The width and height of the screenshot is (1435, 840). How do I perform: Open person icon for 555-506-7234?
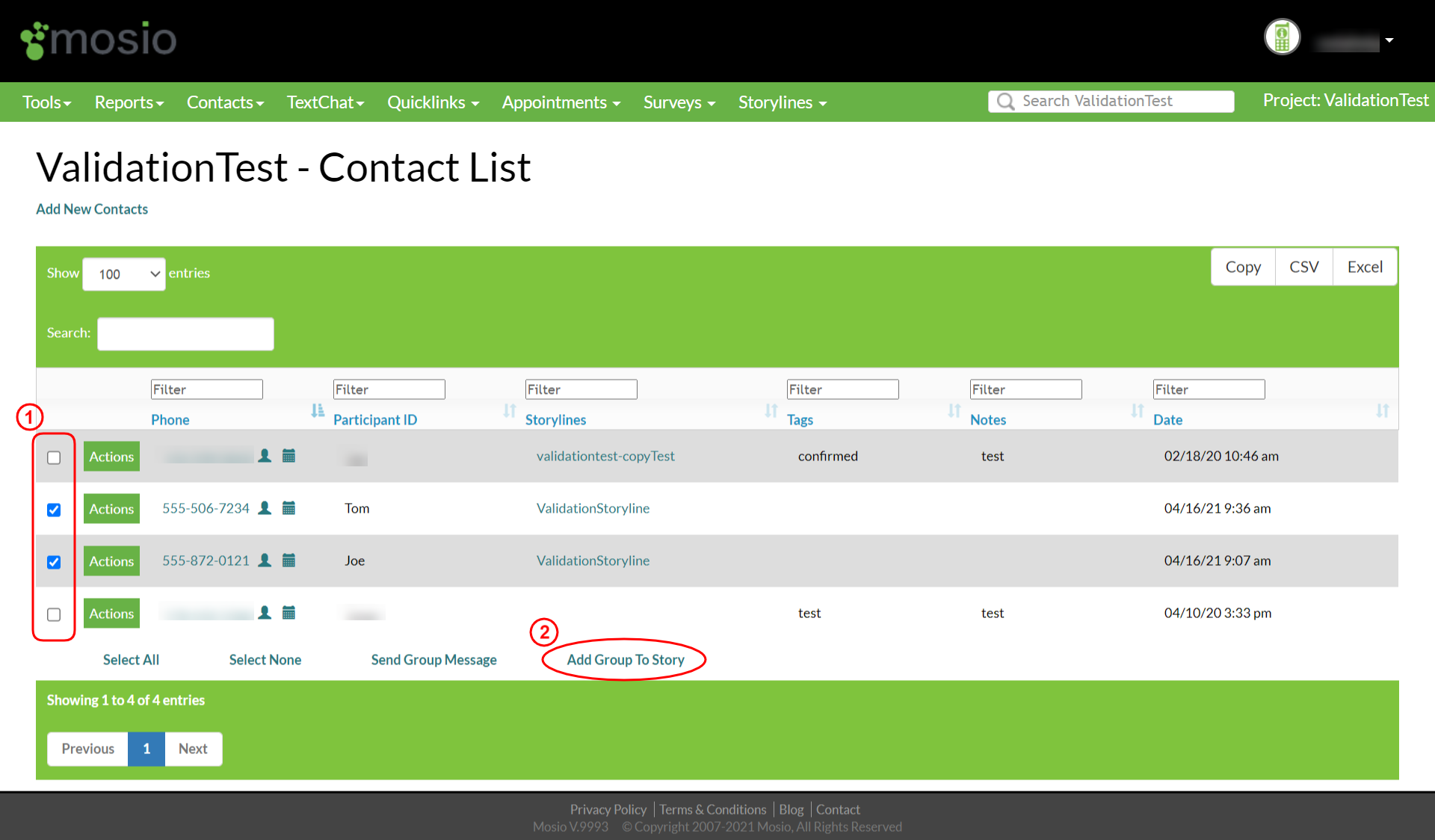pyautogui.click(x=265, y=508)
